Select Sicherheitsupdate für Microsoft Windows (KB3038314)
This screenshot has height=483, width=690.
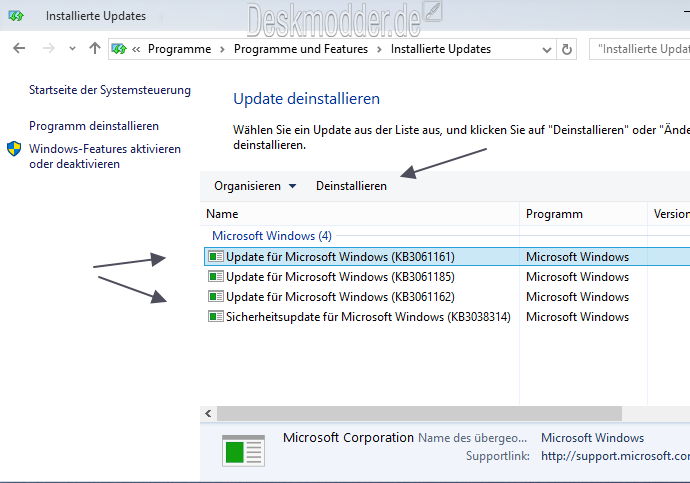(447, 317)
